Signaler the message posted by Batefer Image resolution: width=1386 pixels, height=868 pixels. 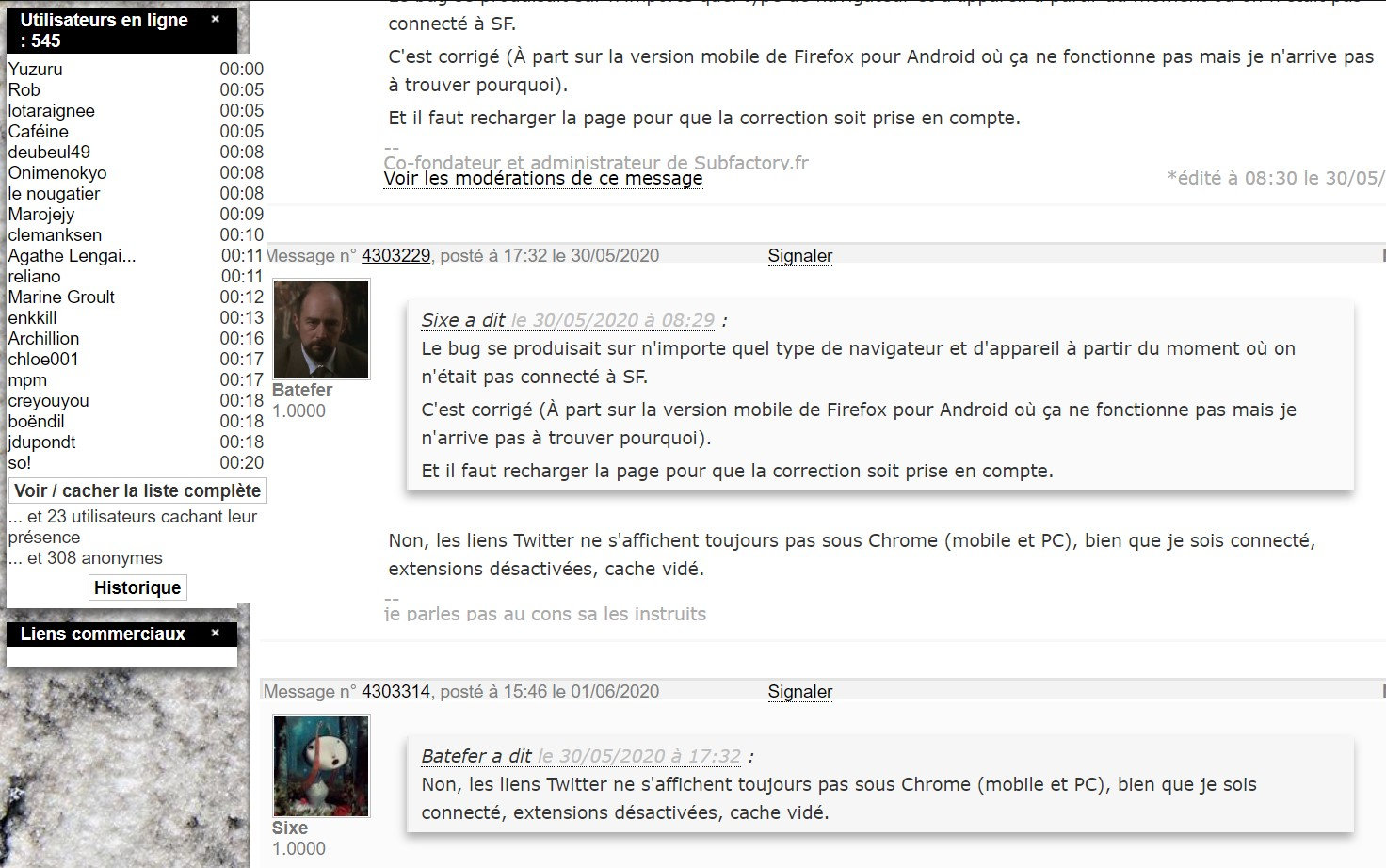800,255
